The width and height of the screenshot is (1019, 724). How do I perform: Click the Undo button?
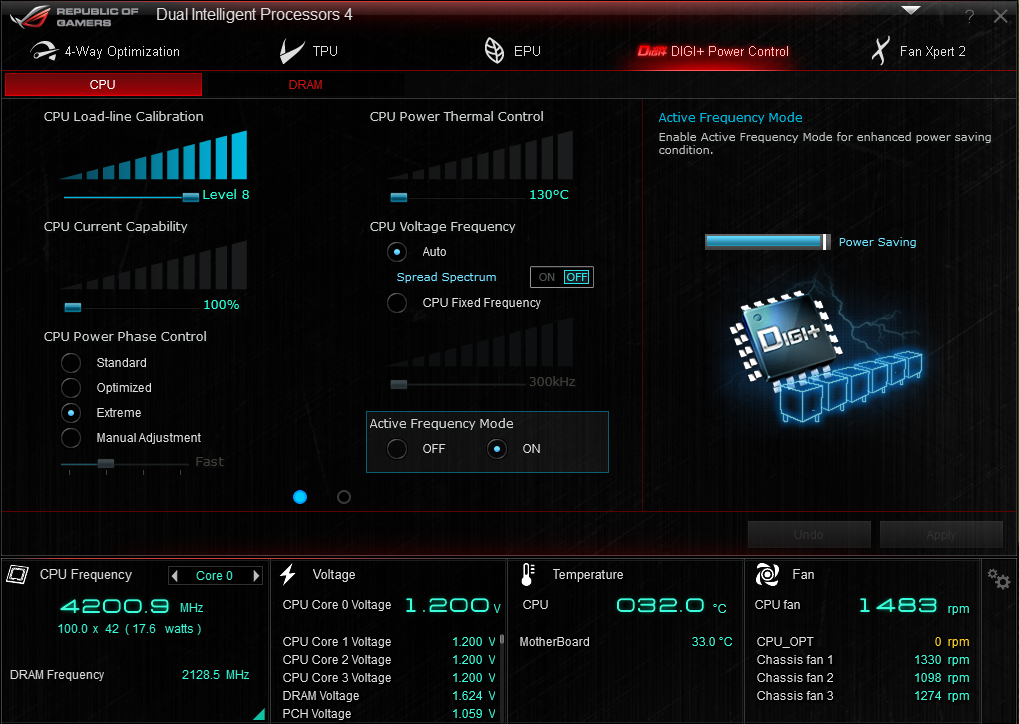809,534
